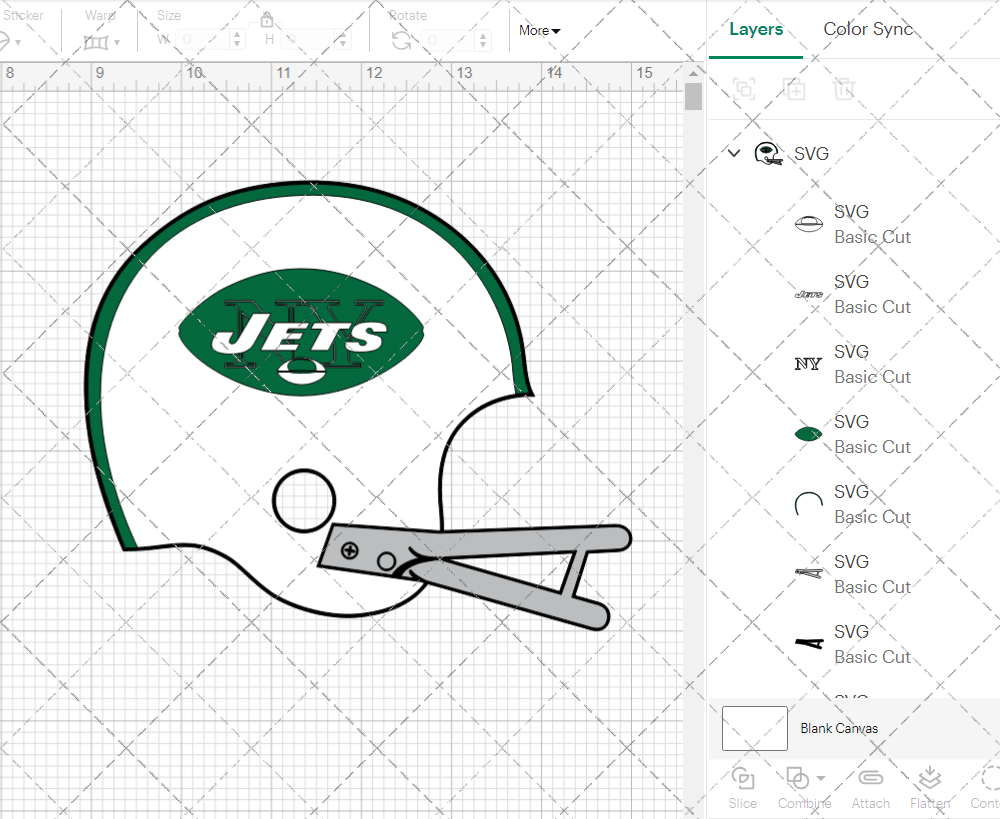The height and width of the screenshot is (819, 1000).
Task: Collapse the SVG group layer
Action: pyautogui.click(x=734, y=153)
